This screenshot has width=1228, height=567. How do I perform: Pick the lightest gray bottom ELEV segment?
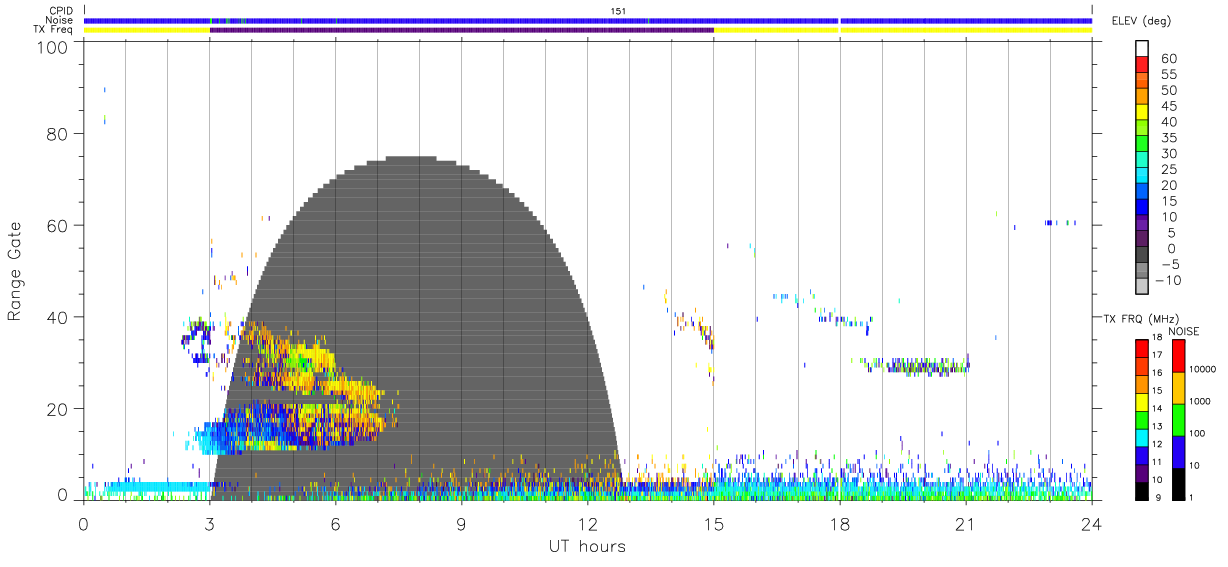click(x=1143, y=286)
